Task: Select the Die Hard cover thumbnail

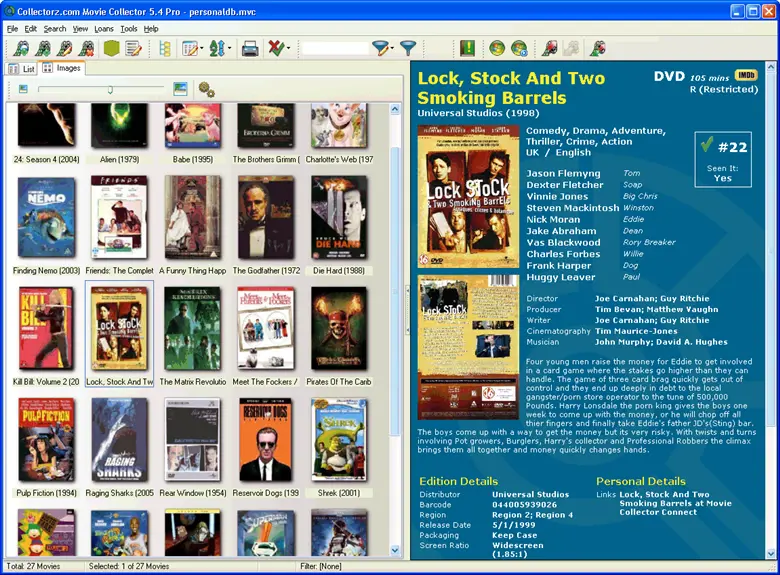Action: click(x=339, y=217)
